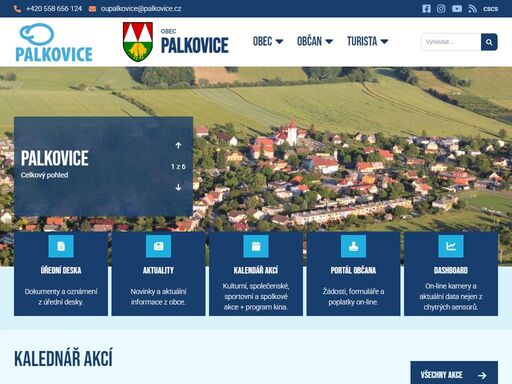Image resolution: width=512 pixels, height=384 pixels.
Task: Click the blue Palkovice logo
Action: (x=54, y=42)
